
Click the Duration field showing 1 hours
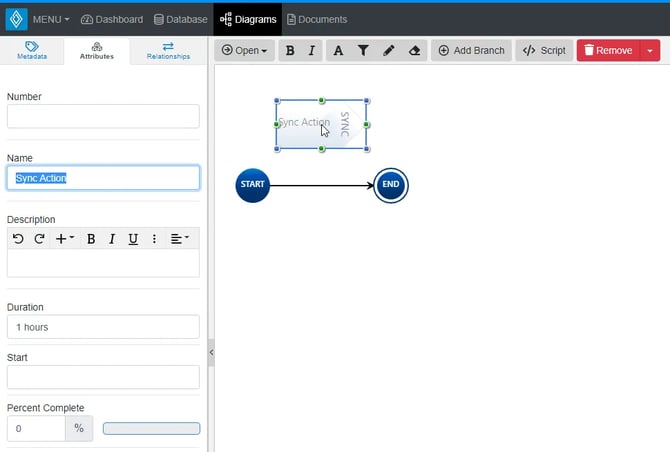click(x=103, y=327)
